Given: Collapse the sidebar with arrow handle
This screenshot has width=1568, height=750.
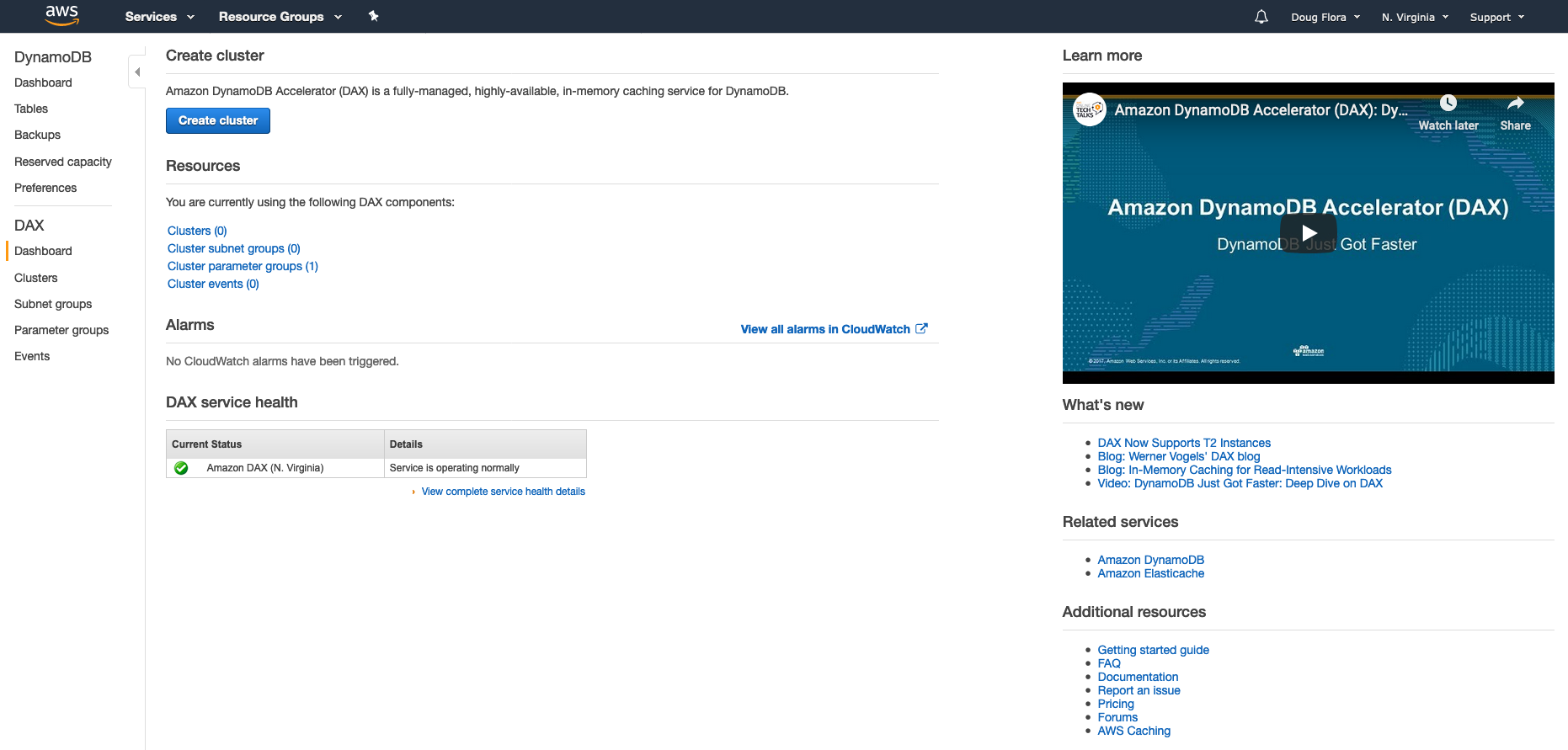Looking at the screenshot, I should pyautogui.click(x=137, y=72).
